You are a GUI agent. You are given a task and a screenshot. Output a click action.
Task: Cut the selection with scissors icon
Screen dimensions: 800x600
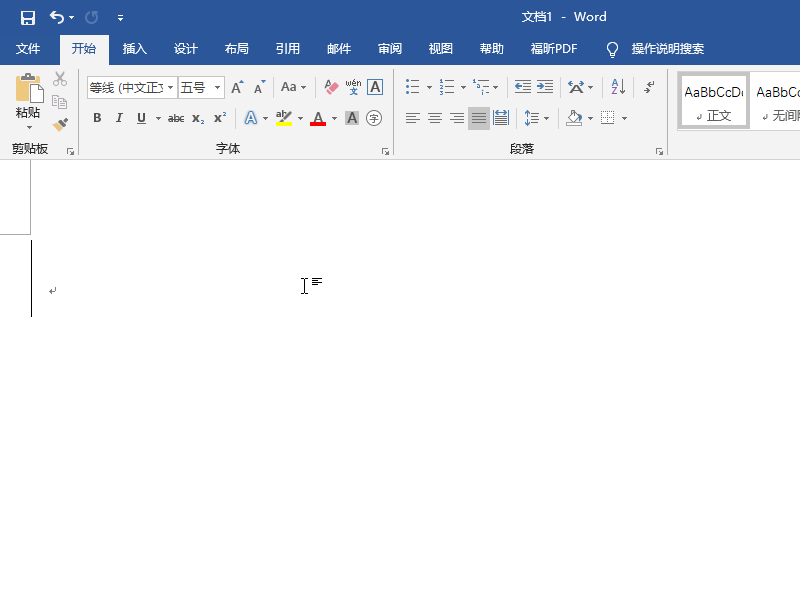(60, 79)
